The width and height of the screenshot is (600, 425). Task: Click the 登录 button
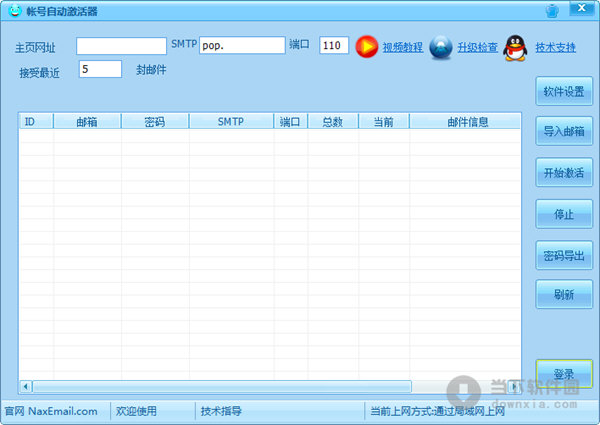pos(564,374)
